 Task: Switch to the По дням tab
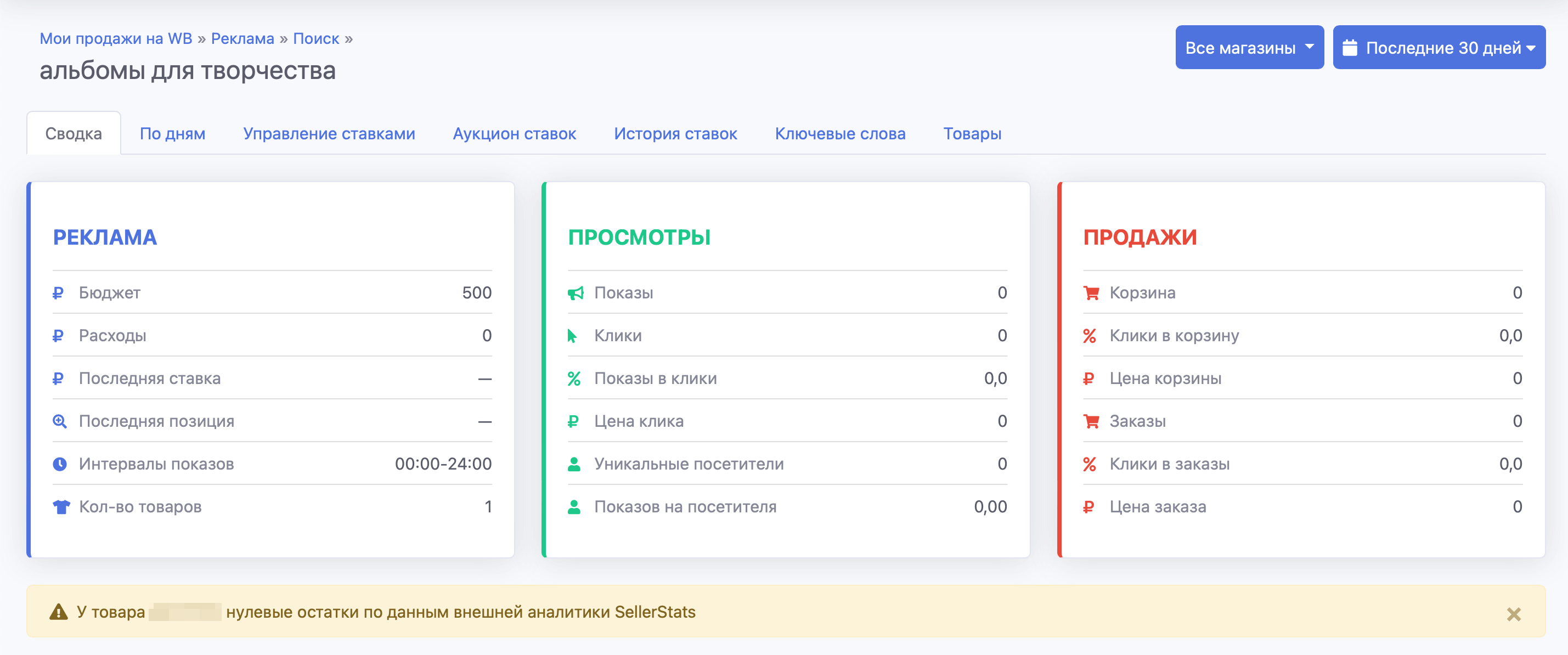click(x=173, y=133)
